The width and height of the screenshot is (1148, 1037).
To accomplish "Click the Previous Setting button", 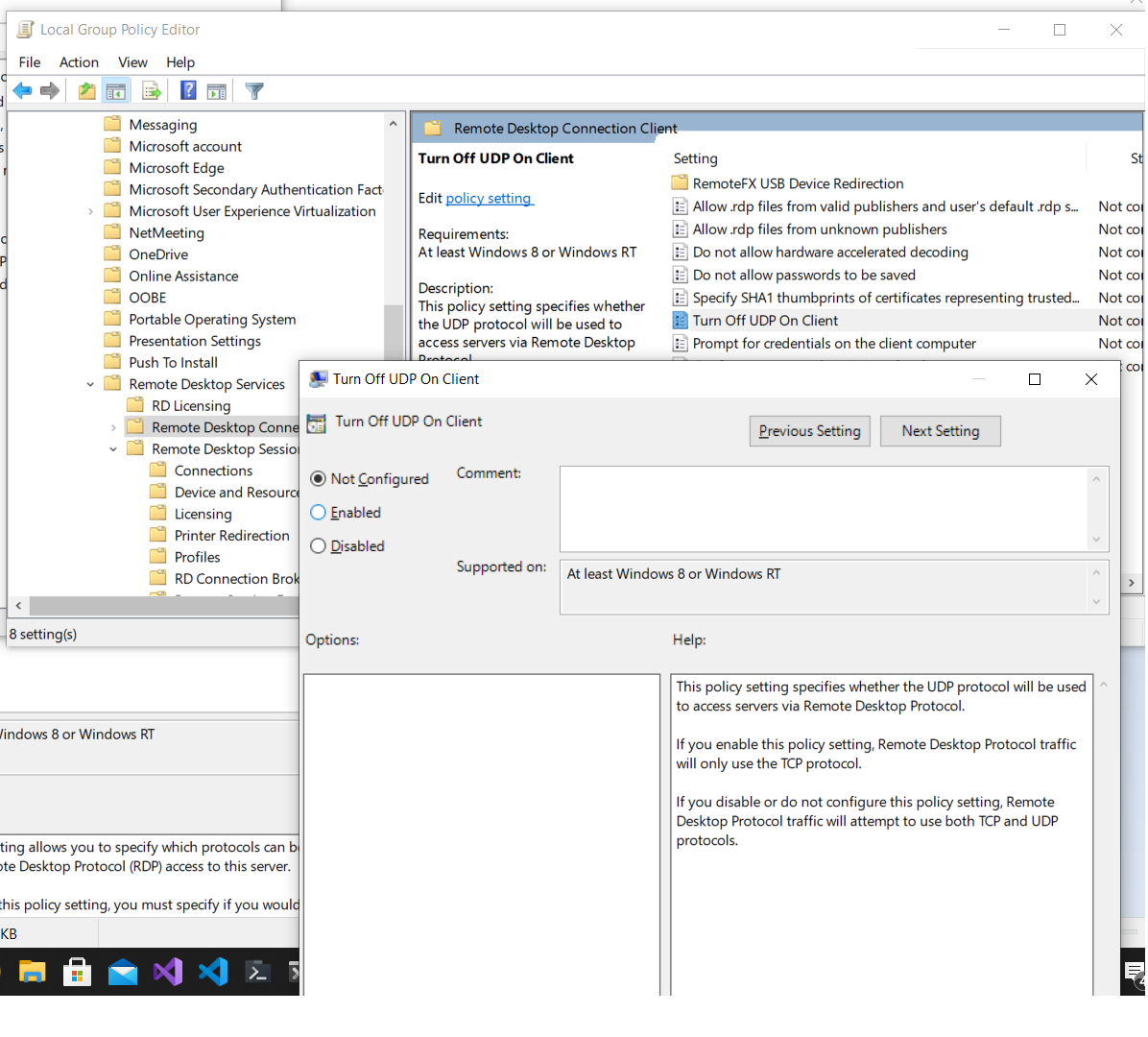I will click(x=810, y=430).
